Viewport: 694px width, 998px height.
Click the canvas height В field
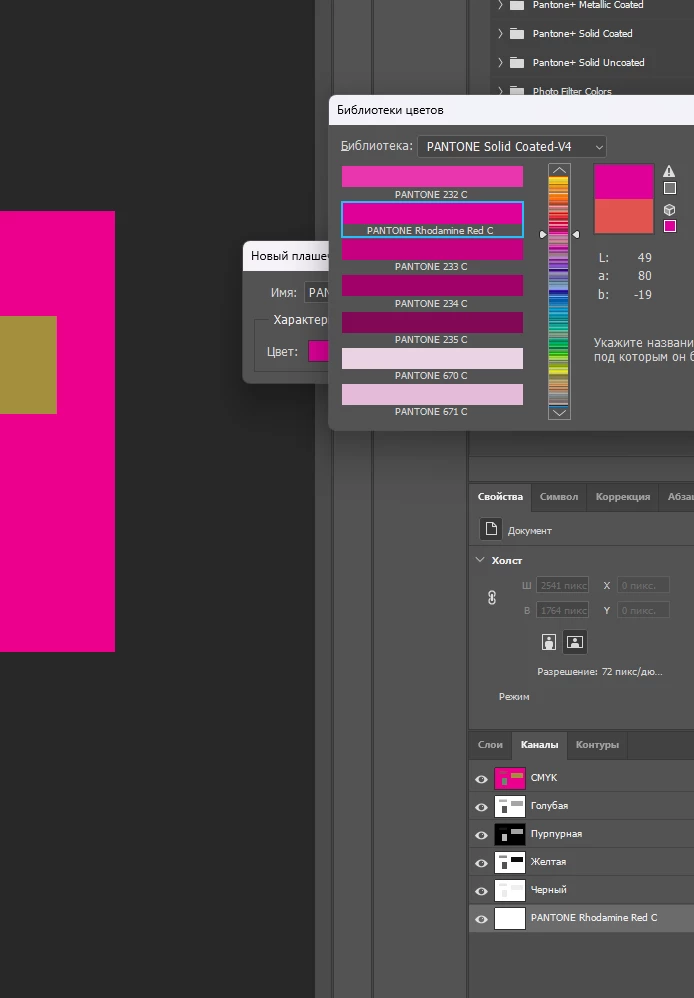point(563,610)
